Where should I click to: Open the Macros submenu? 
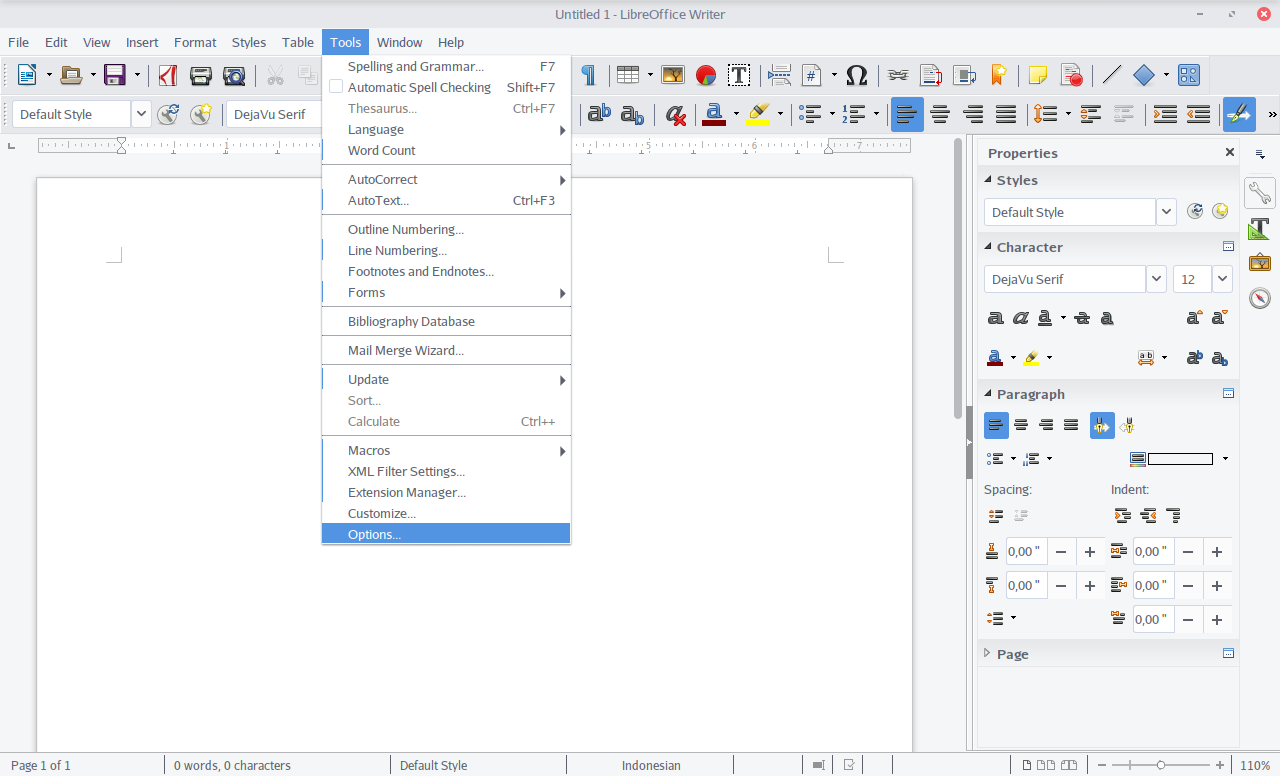446,450
